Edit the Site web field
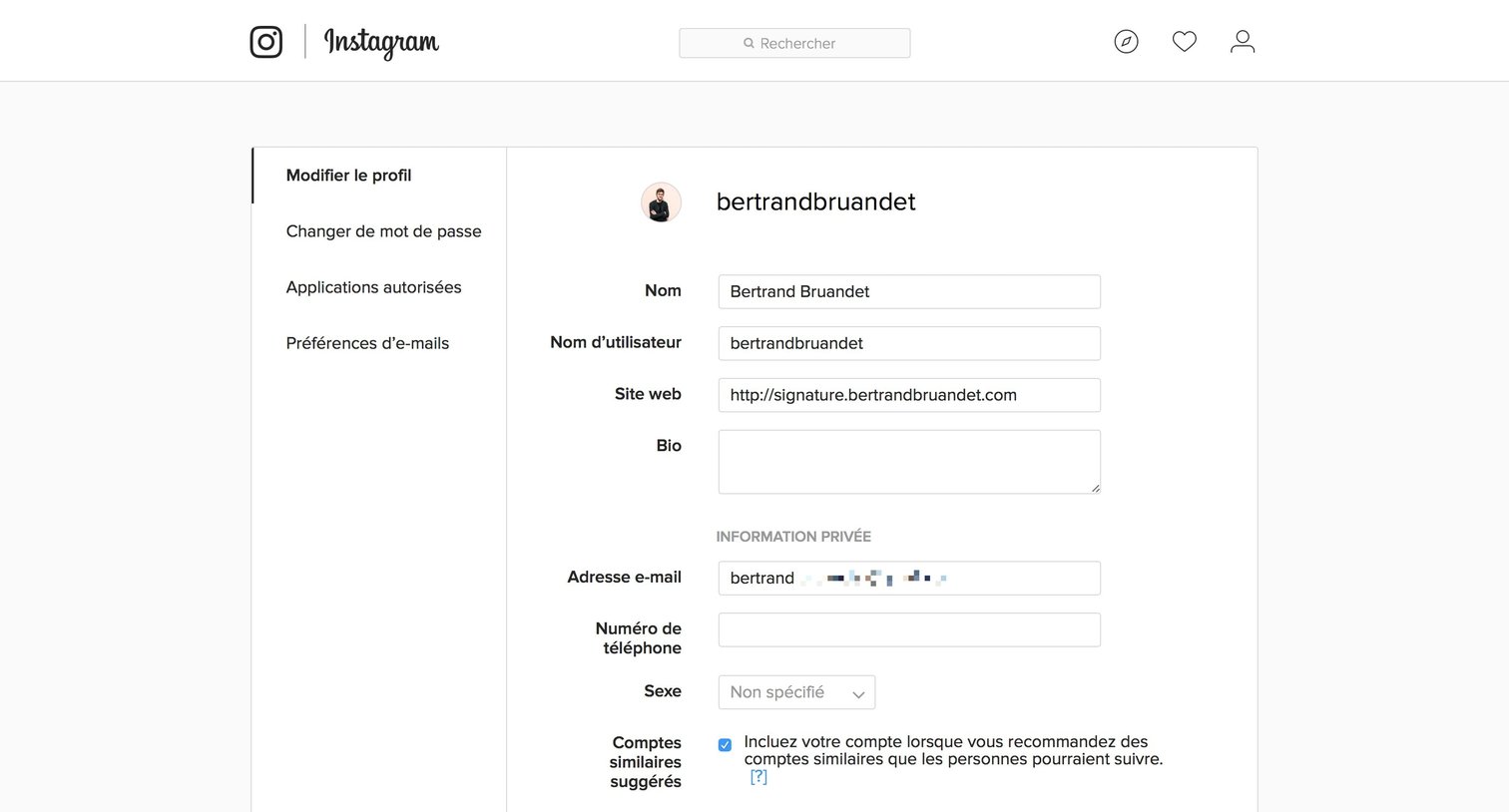 pos(909,395)
